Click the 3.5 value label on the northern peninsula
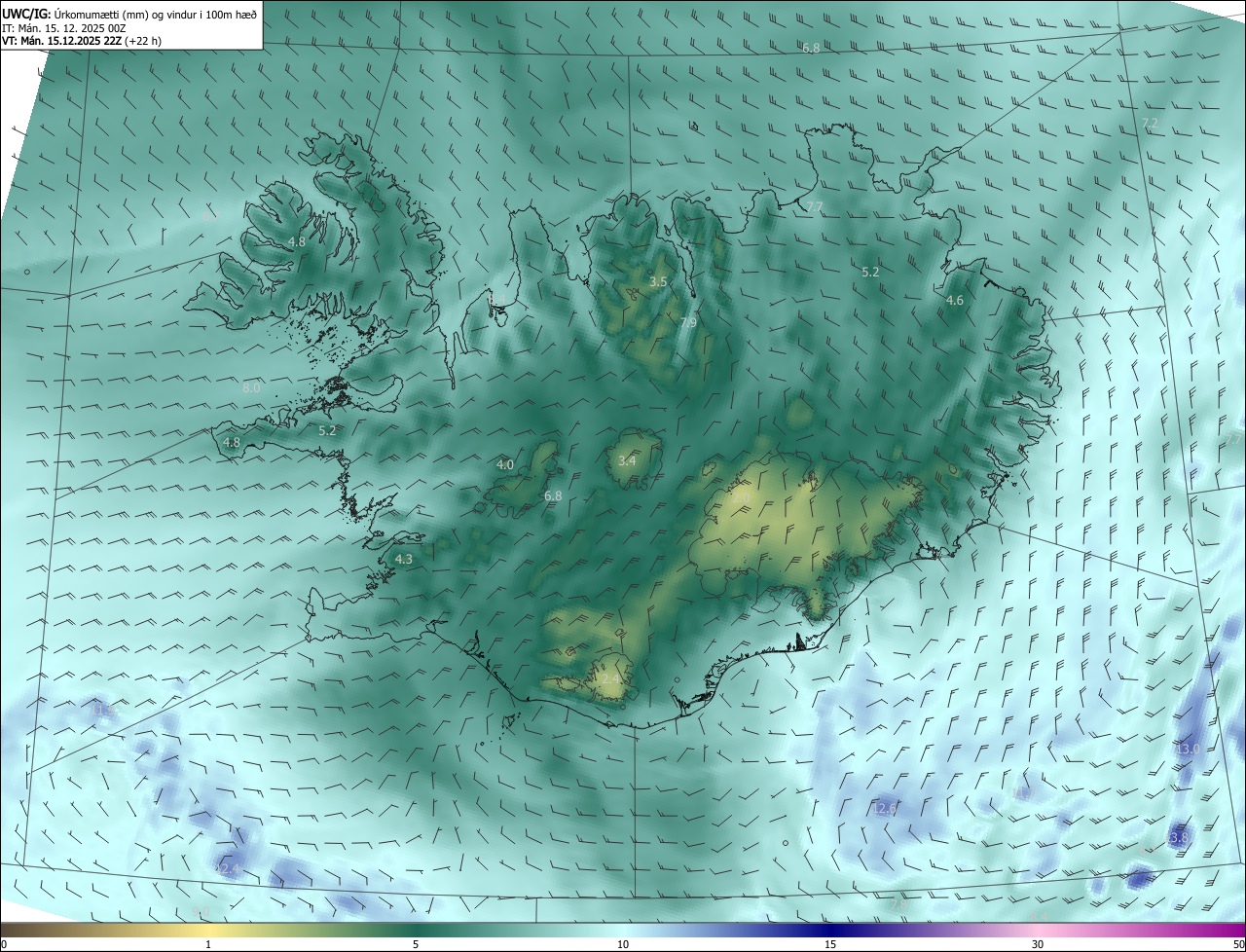This screenshot has width=1246, height=952. coord(658,282)
